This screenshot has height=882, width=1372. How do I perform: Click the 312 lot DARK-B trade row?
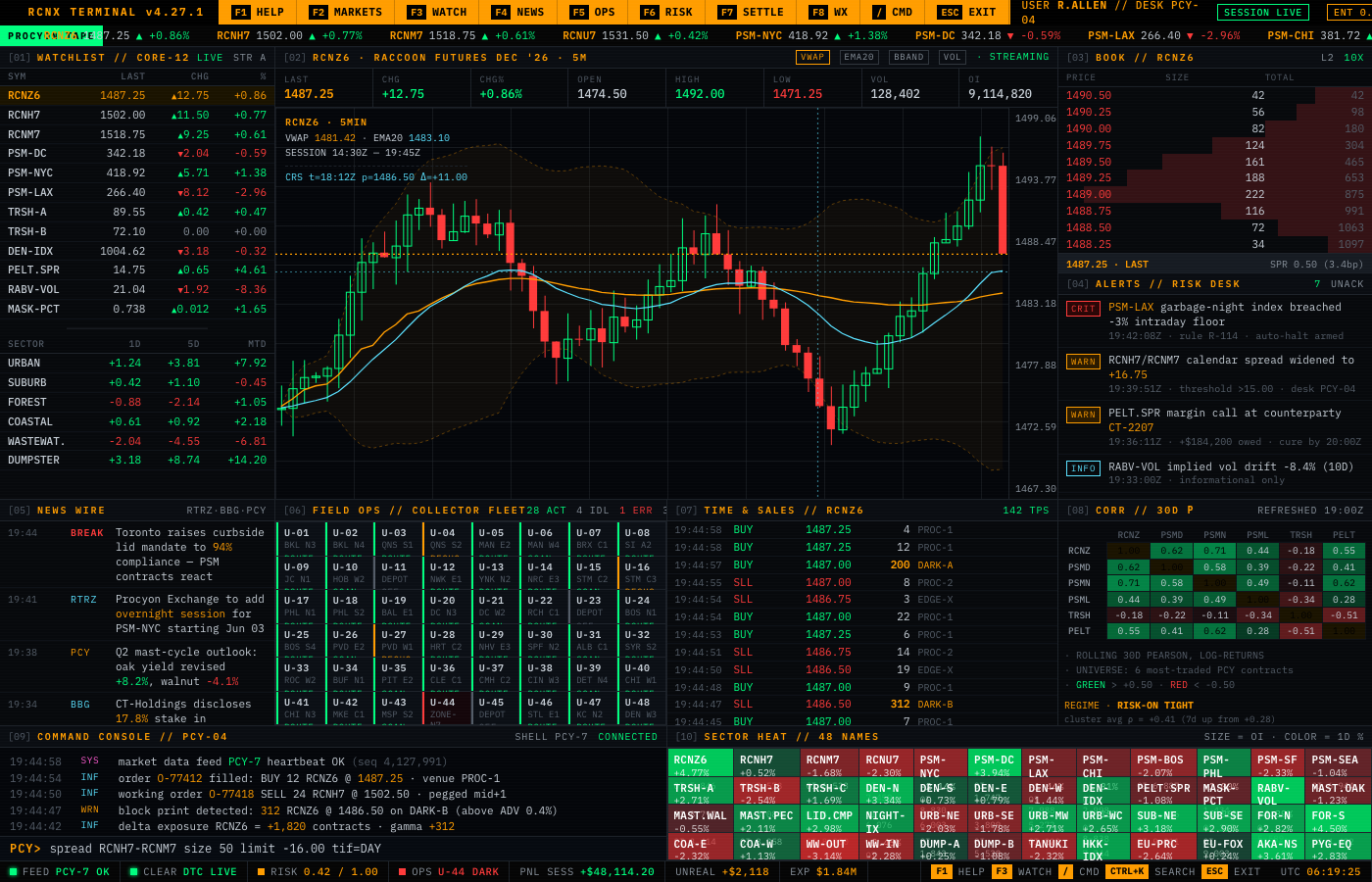862,704
